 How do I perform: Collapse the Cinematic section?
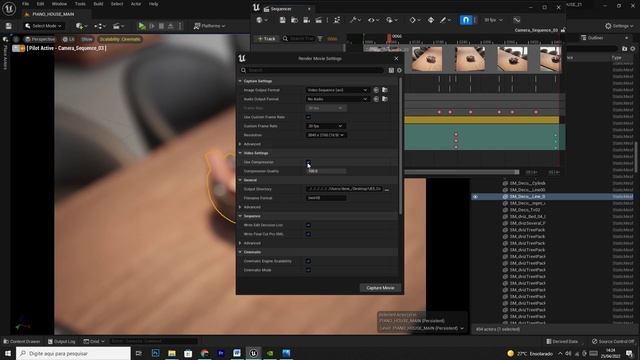[240, 252]
